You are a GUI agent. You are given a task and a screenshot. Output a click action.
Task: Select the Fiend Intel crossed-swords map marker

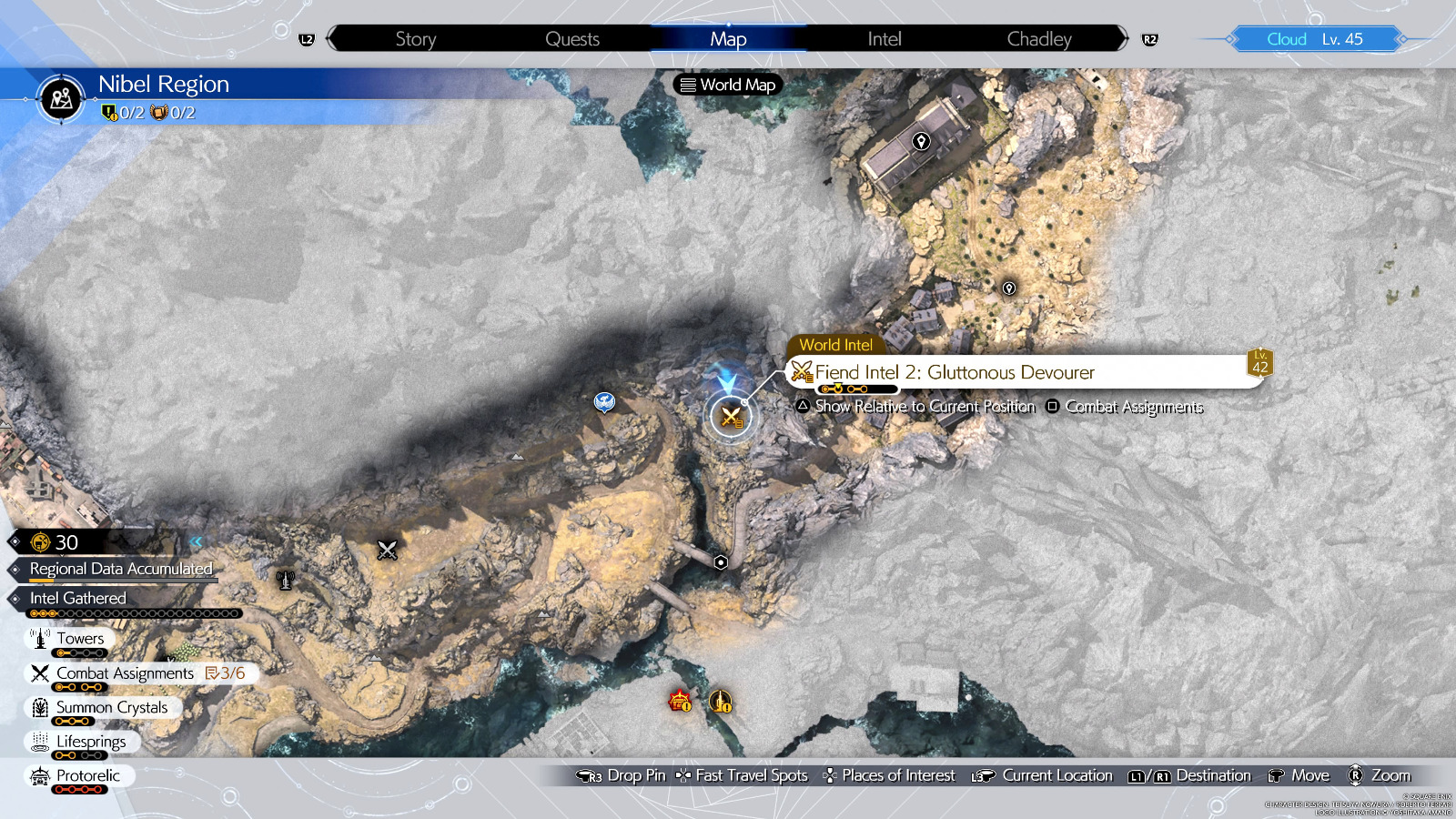click(x=731, y=418)
